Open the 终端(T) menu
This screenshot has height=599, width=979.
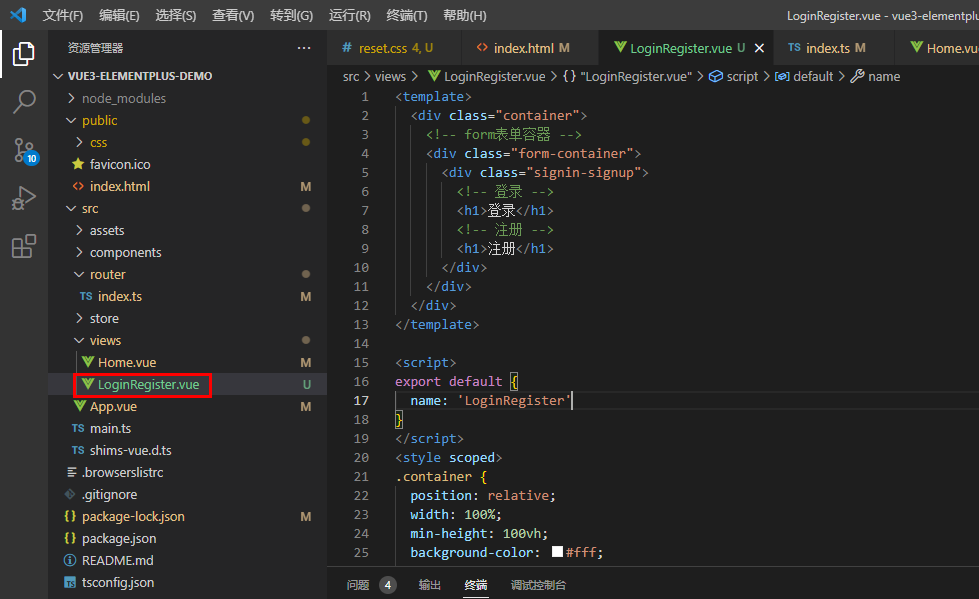tap(406, 16)
